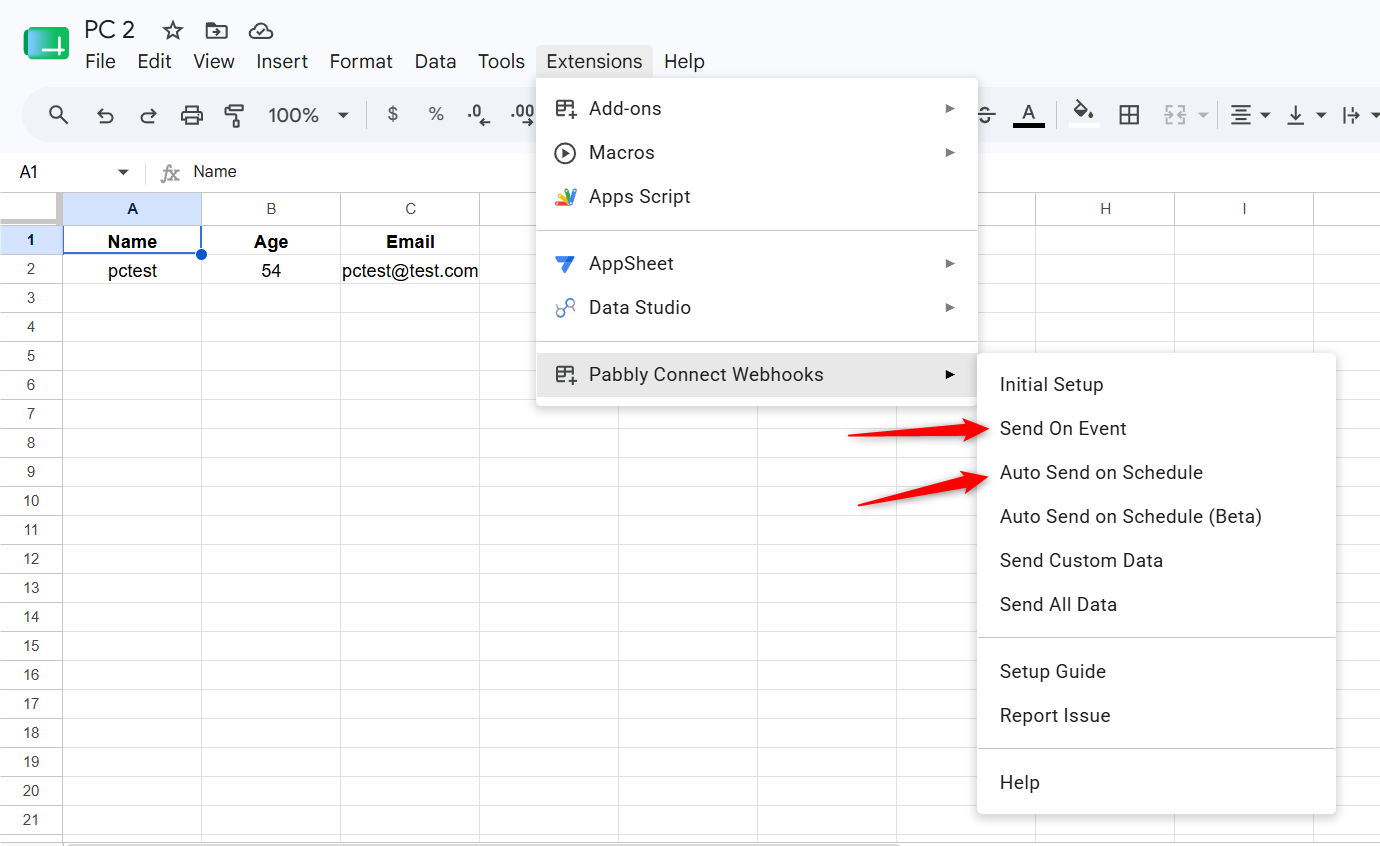This screenshot has height=846, width=1380.
Task: Expand the horizontal align dropdown
Action: click(x=1250, y=115)
